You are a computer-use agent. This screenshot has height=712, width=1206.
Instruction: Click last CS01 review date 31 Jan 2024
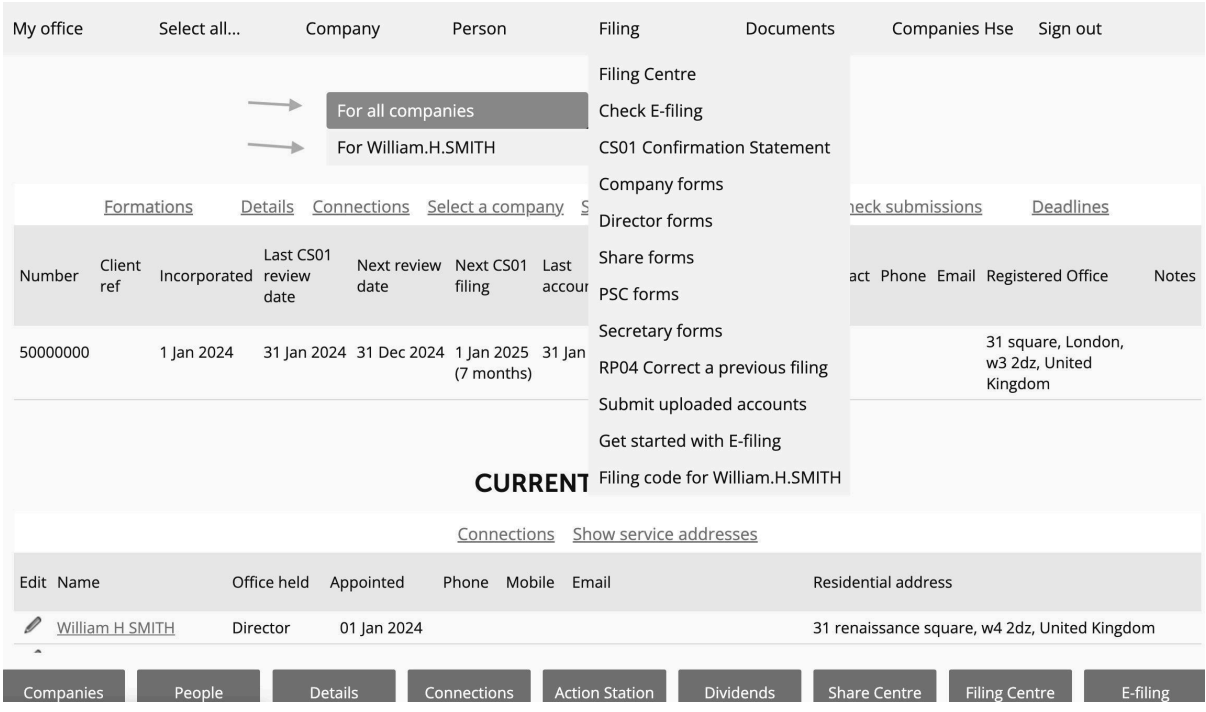(305, 354)
